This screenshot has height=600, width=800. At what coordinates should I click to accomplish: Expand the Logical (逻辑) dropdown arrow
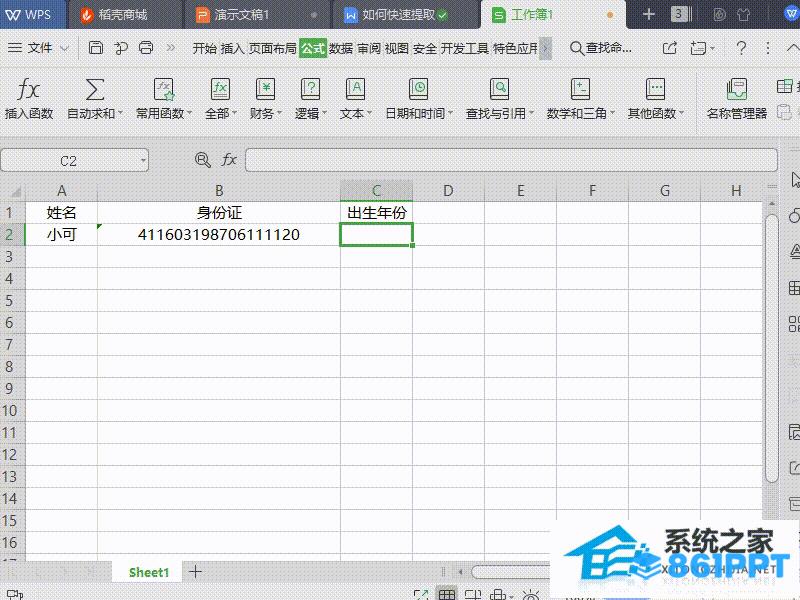click(x=324, y=113)
